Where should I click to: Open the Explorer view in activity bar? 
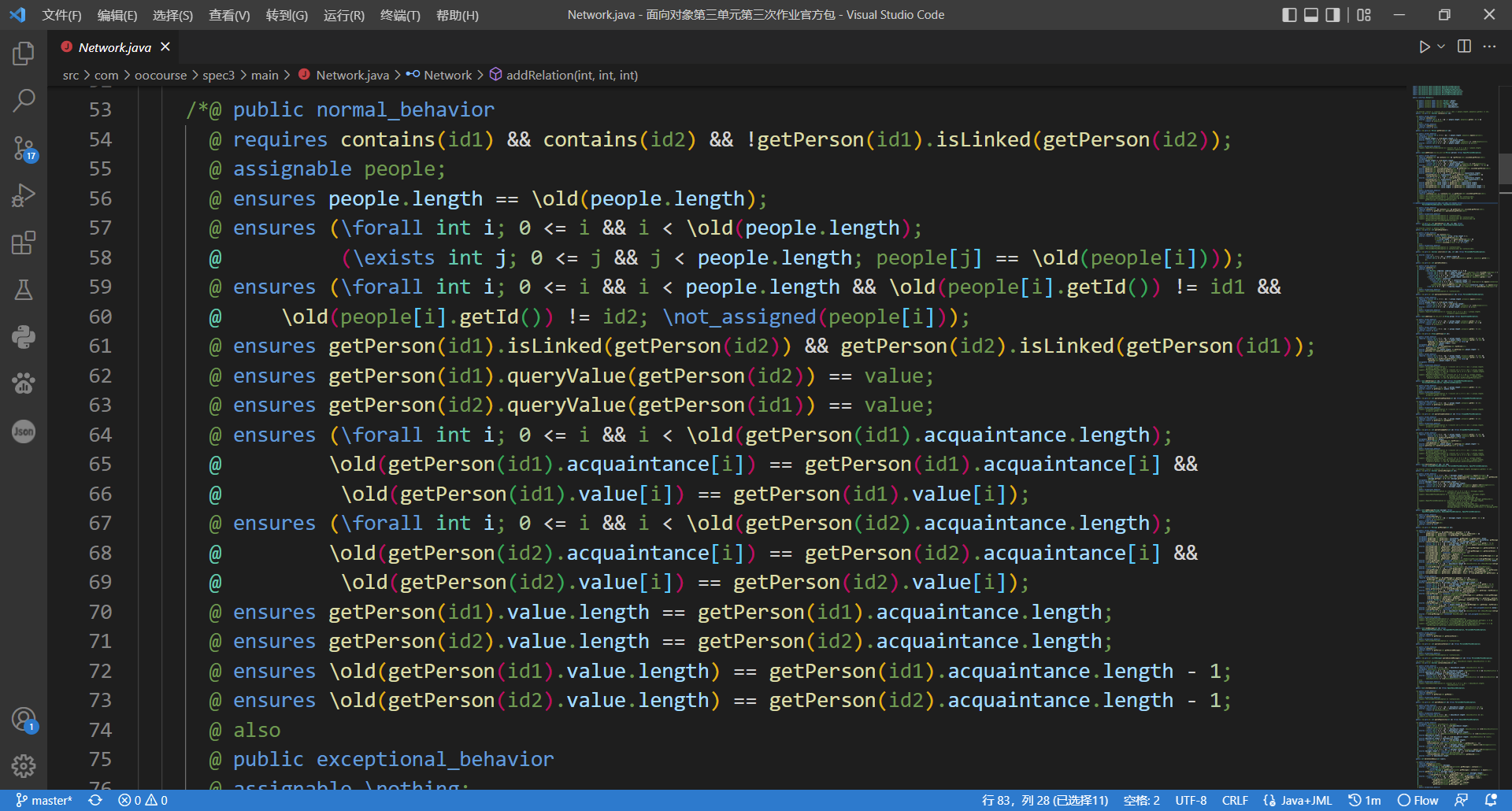tap(24, 54)
